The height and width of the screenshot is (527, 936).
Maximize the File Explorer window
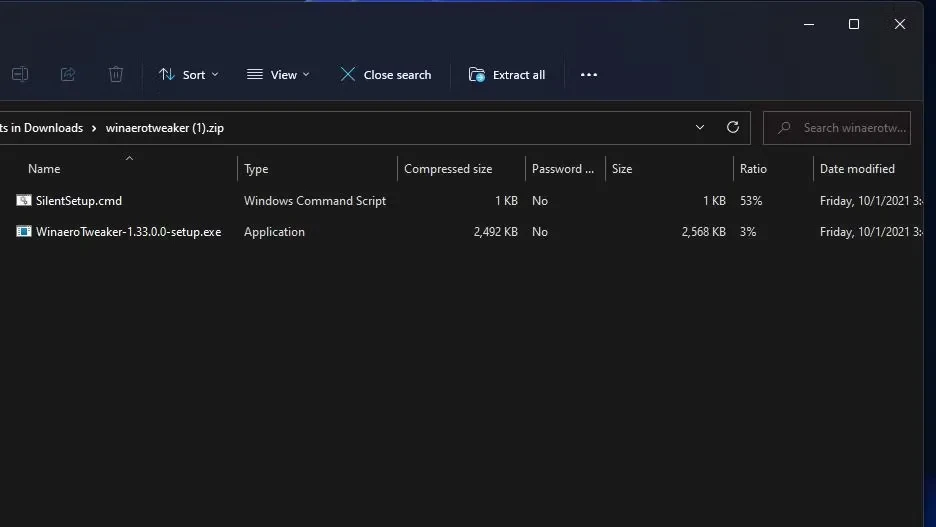pos(854,24)
